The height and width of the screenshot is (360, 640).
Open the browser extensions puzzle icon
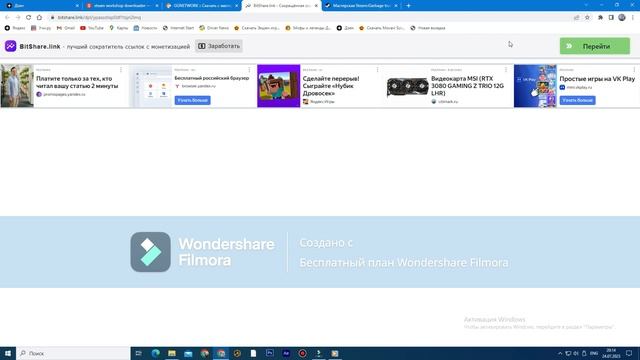(600, 18)
